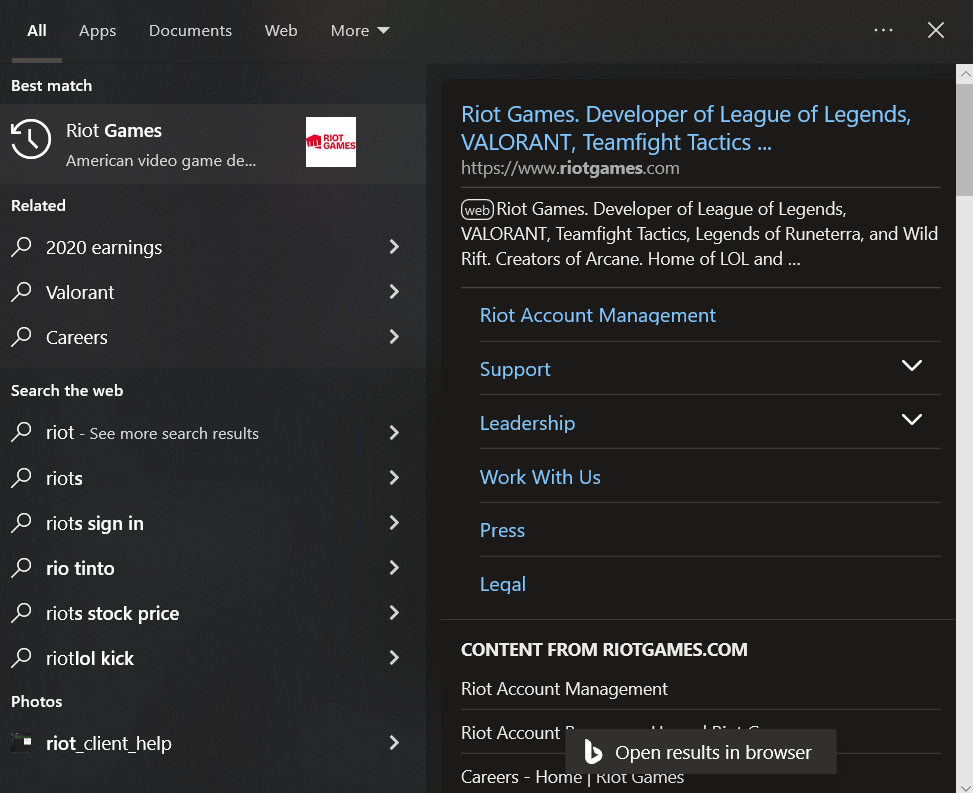Switch to the Web tab
973x793 pixels.
point(281,30)
